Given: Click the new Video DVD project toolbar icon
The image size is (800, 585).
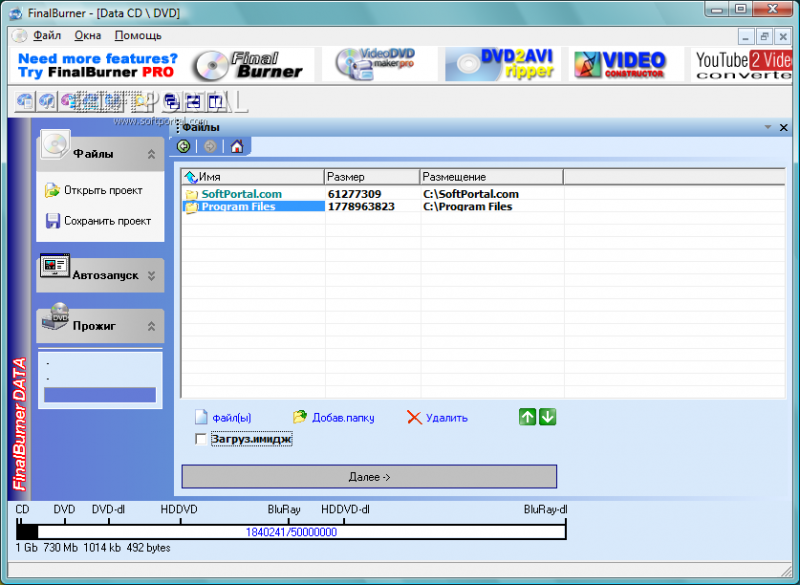Looking at the screenshot, I should point(68,101).
